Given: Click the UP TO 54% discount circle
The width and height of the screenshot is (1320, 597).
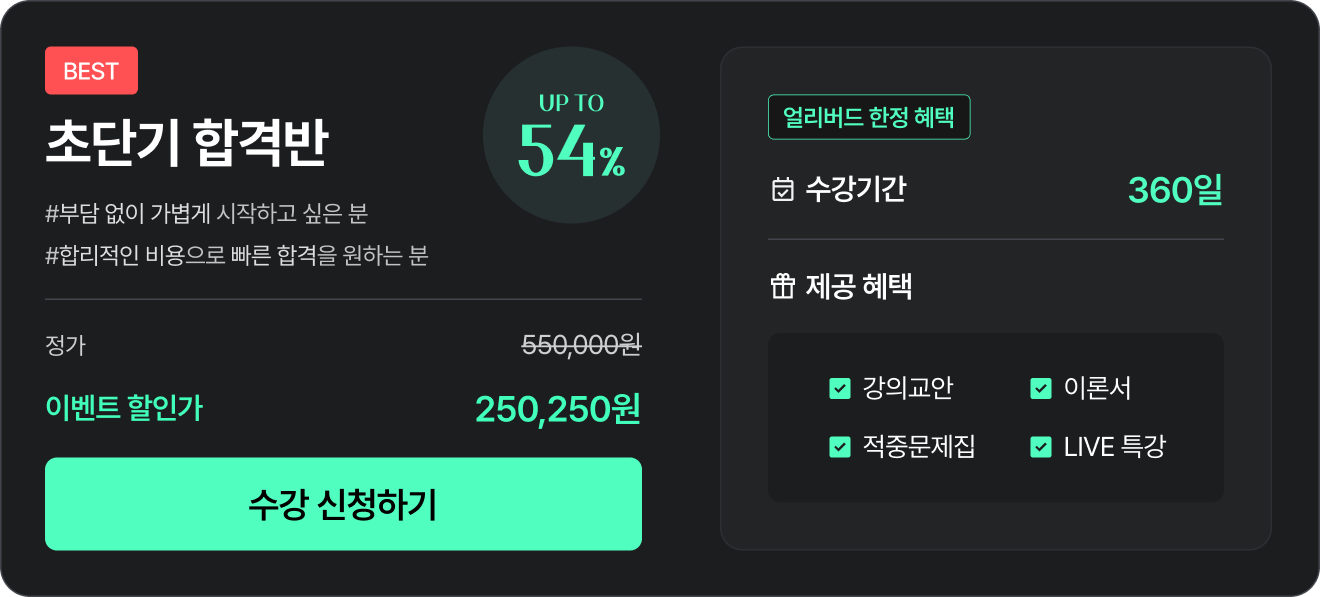Looking at the screenshot, I should click(571, 135).
